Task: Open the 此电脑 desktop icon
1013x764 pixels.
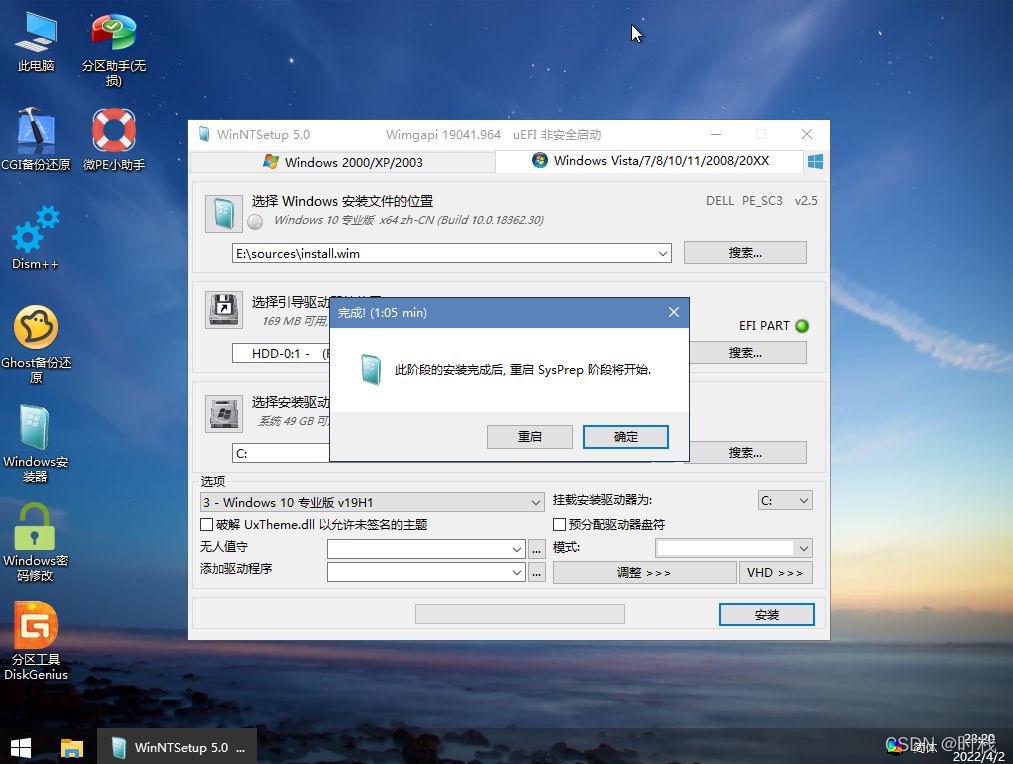Action: (36, 41)
